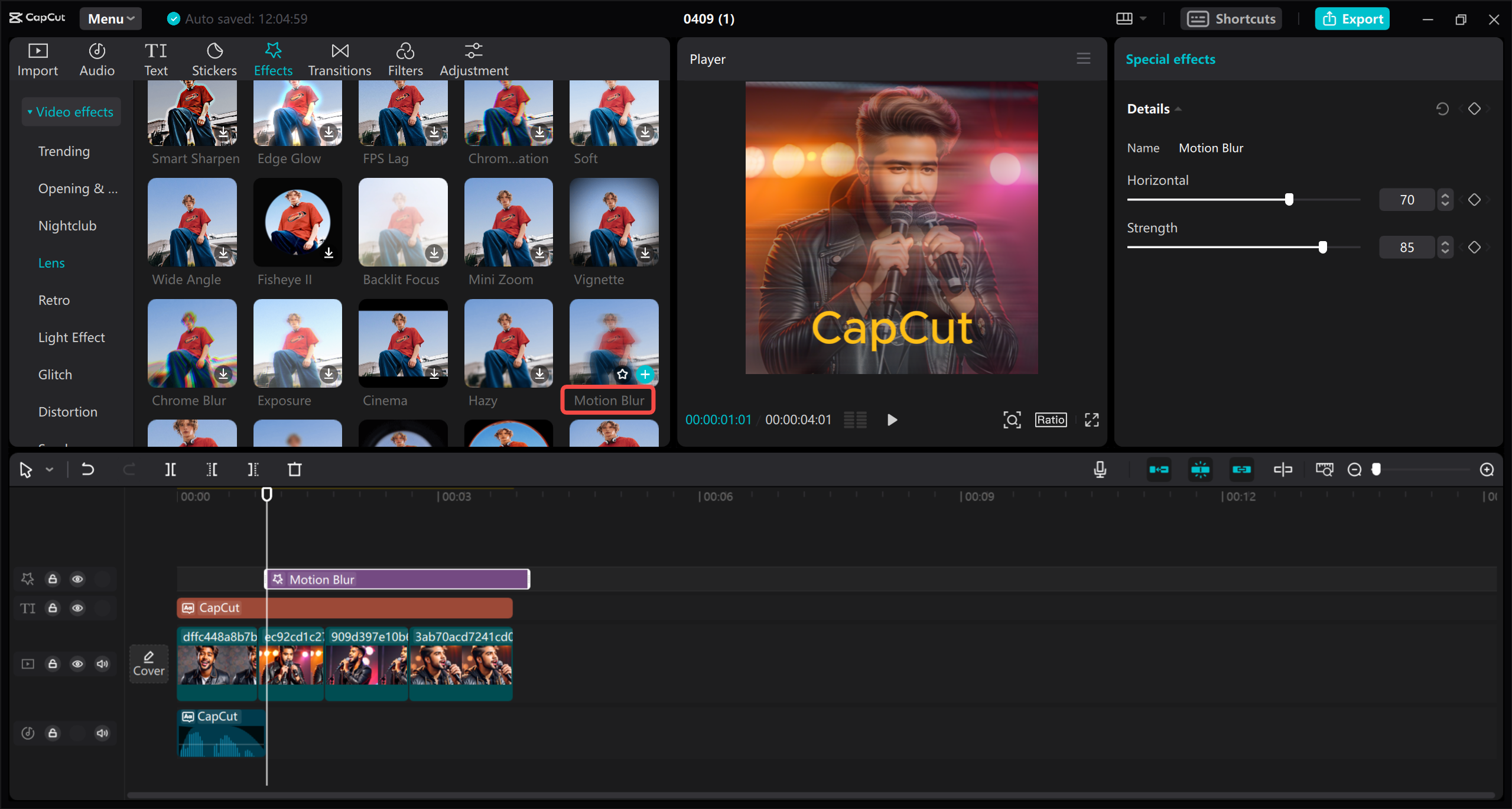Collapse the Details section in Special effects panel
The image size is (1512, 809).
pos(1178,108)
